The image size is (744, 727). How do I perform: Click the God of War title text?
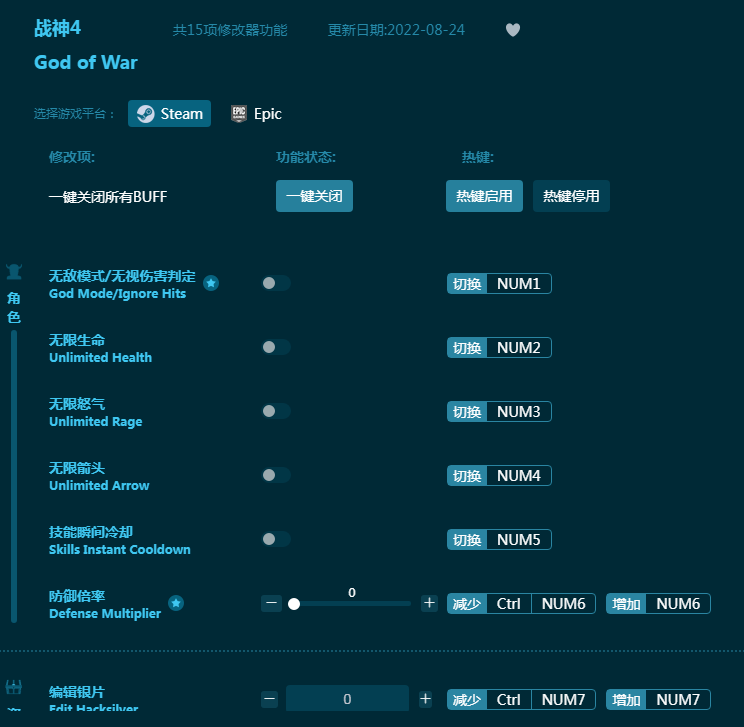coord(86,63)
